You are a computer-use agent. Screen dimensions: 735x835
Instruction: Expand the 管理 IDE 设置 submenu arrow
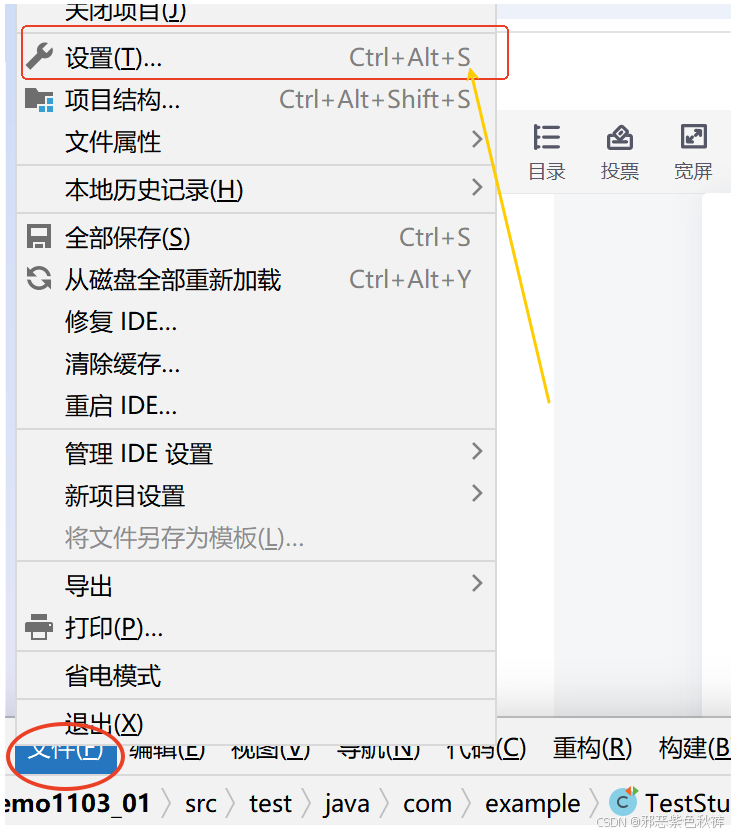pos(477,451)
